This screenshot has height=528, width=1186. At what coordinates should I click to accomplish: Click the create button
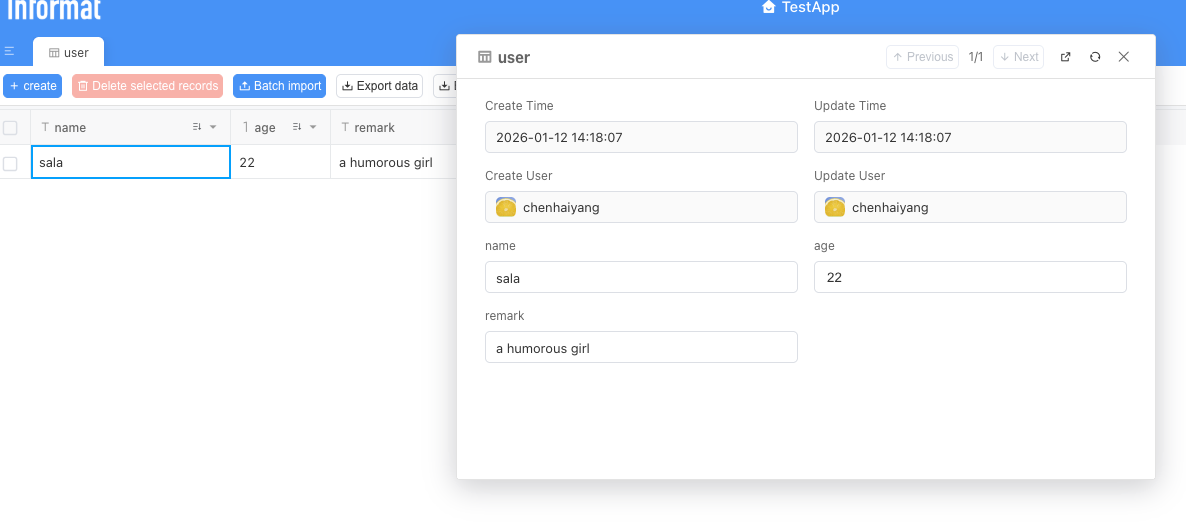pyautogui.click(x=33, y=86)
